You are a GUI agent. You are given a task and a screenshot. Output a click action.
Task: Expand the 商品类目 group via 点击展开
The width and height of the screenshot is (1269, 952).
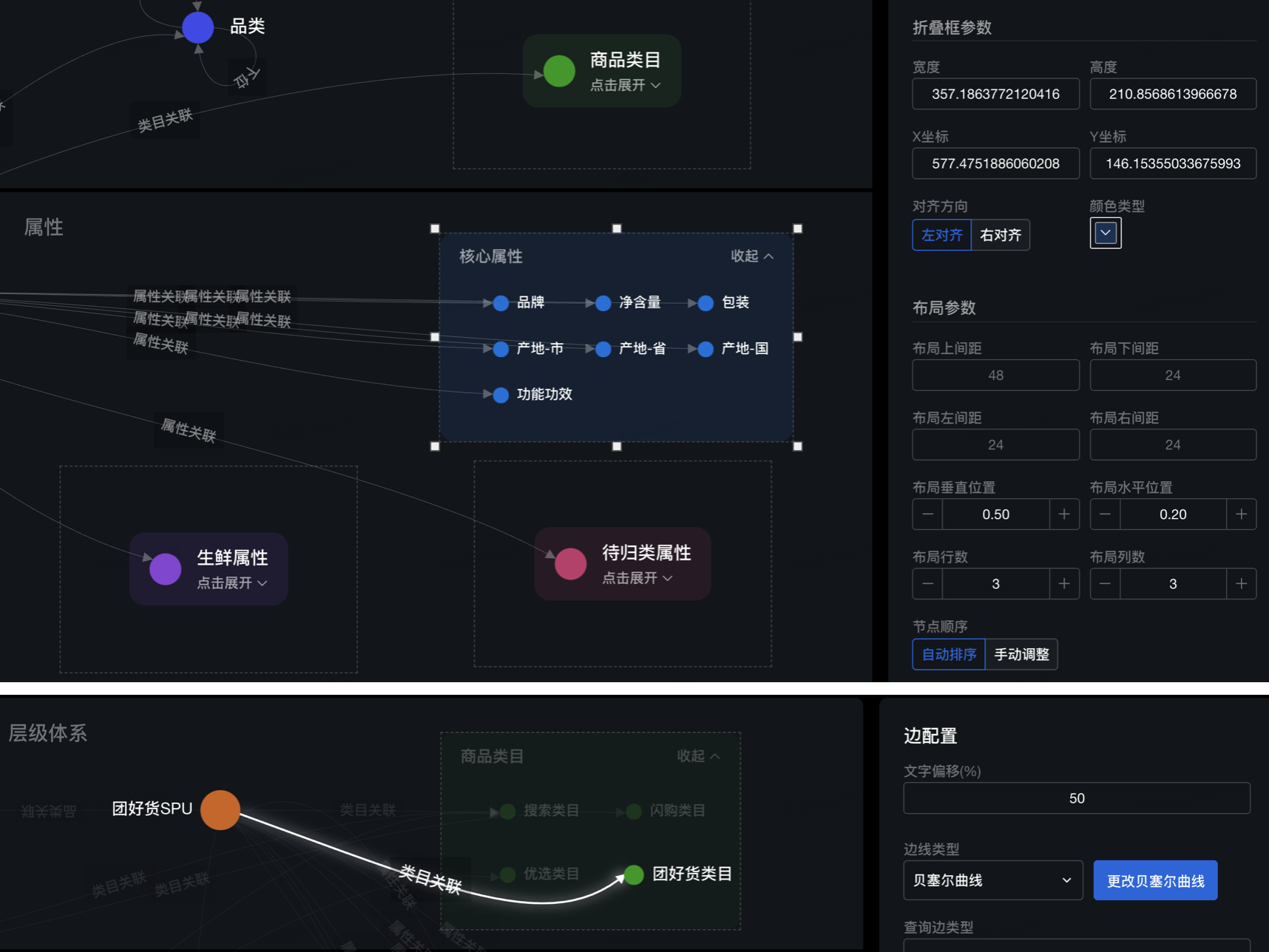click(625, 86)
